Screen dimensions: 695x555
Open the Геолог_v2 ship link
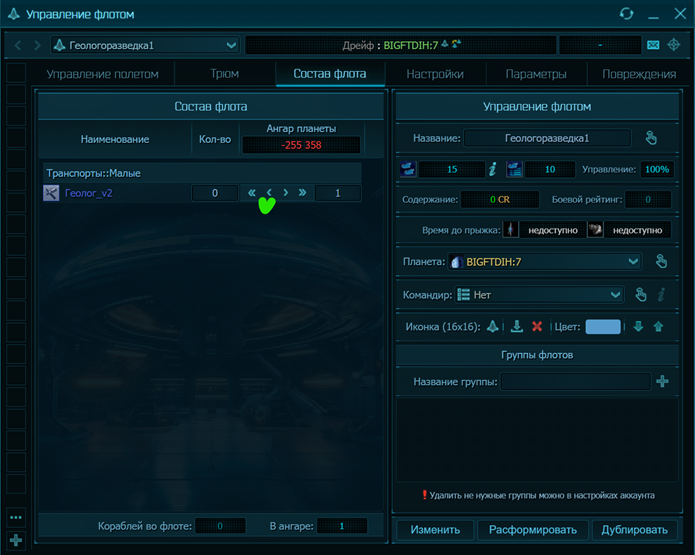coord(89,193)
